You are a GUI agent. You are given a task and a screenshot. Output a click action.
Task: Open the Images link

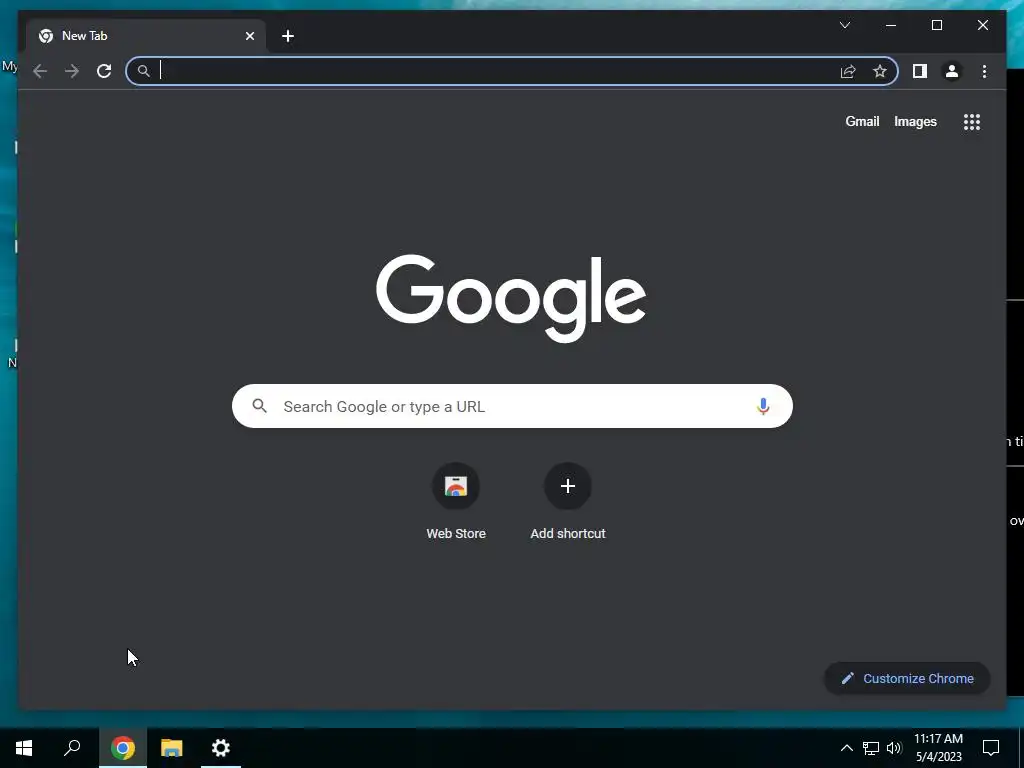(915, 121)
